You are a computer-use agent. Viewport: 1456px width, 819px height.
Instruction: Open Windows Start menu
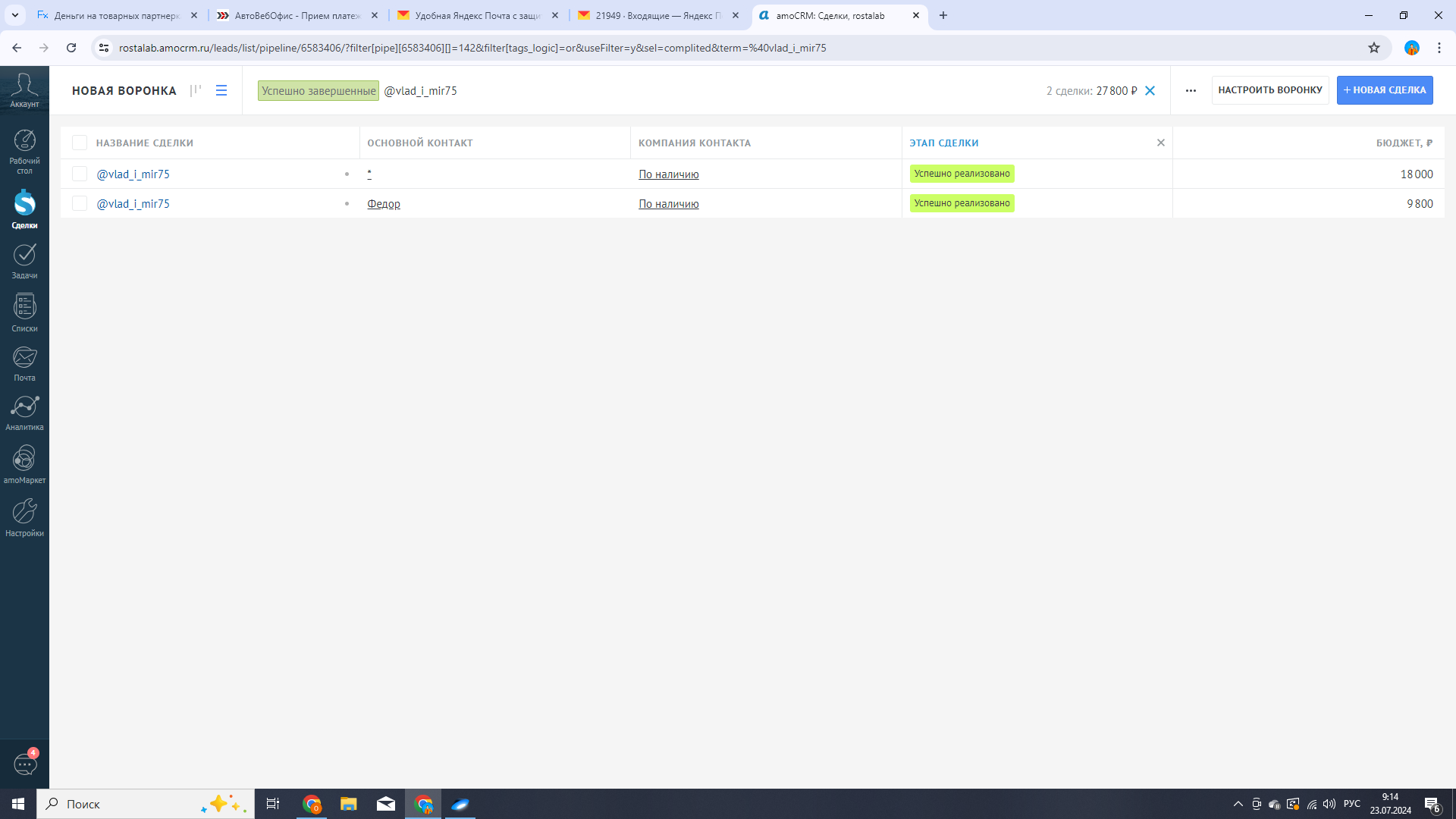pyautogui.click(x=18, y=804)
